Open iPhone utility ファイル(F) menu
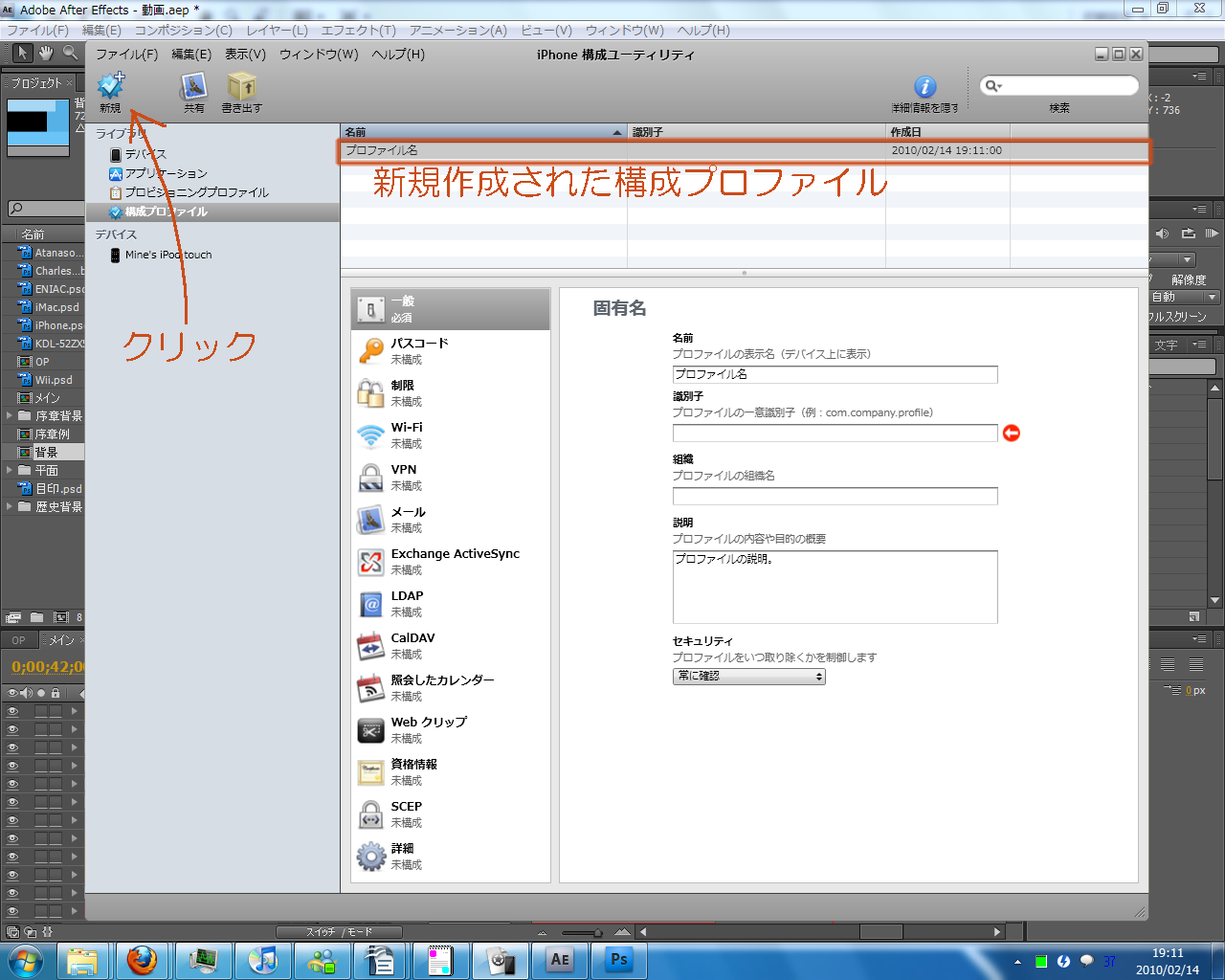1225x980 pixels. 127,55
